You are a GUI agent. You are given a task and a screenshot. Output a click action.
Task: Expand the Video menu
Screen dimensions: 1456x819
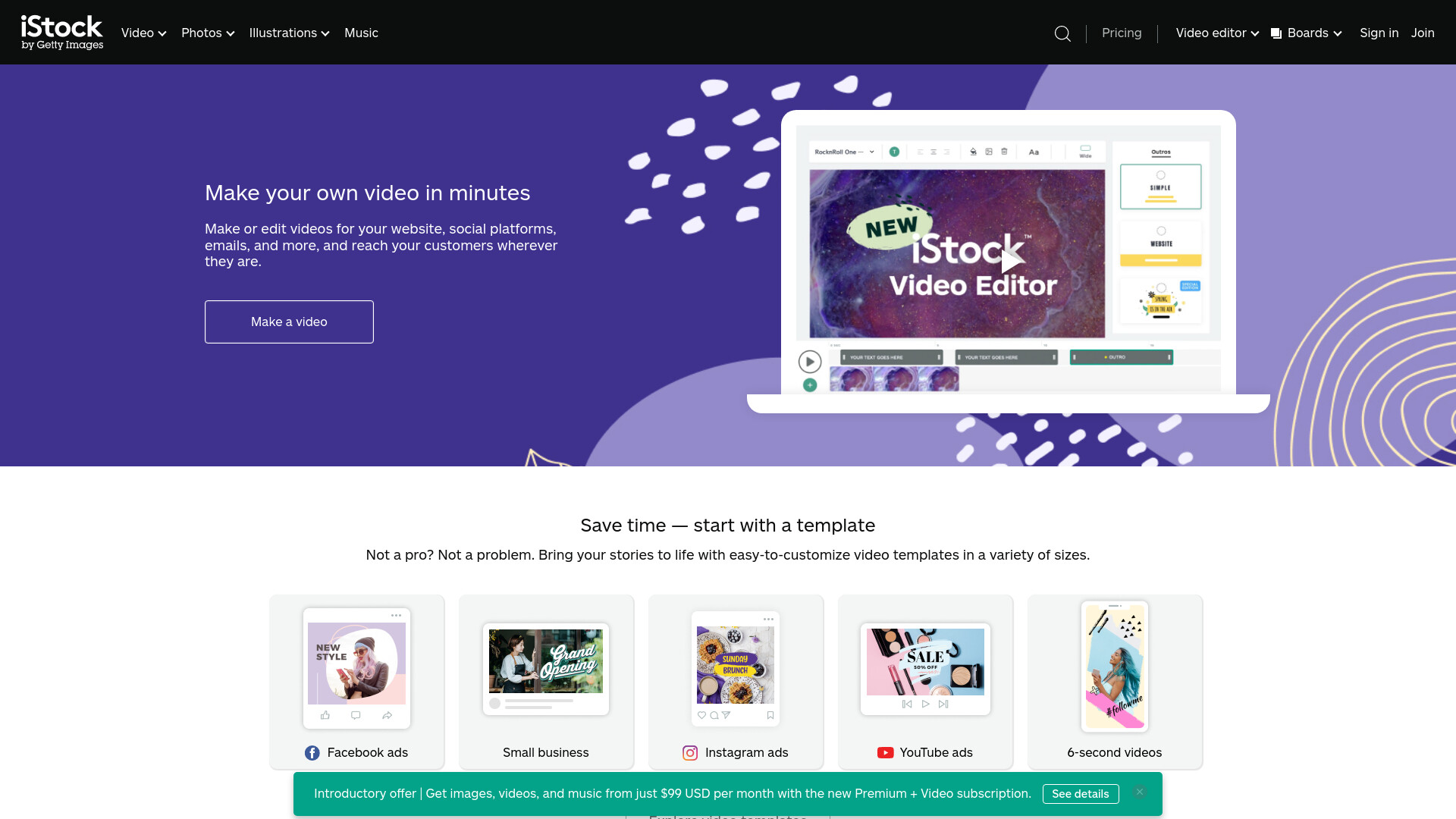click(x=143, y=33)
